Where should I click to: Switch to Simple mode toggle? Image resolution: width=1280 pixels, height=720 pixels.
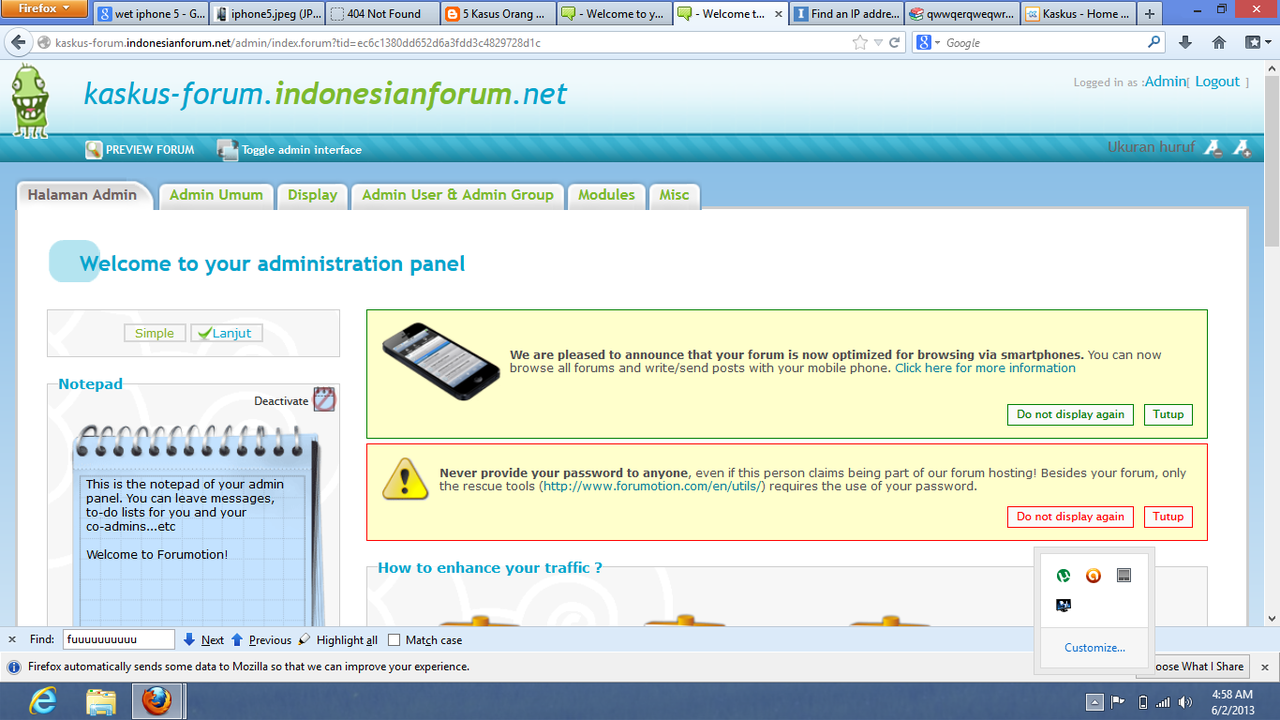(x=155, y=333)
